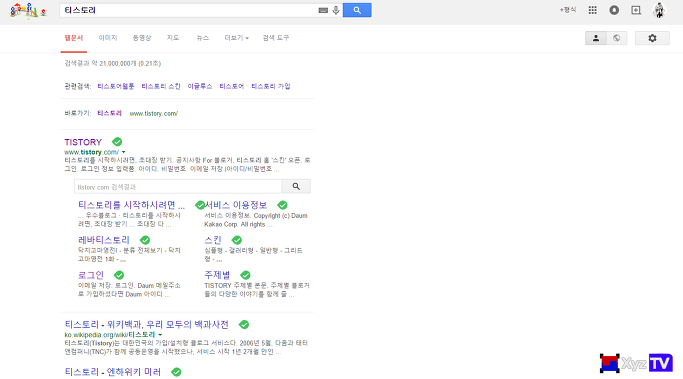683x379 pixels.
Task: Open the Google apps grid icon
Action: (x=592, y=10)
